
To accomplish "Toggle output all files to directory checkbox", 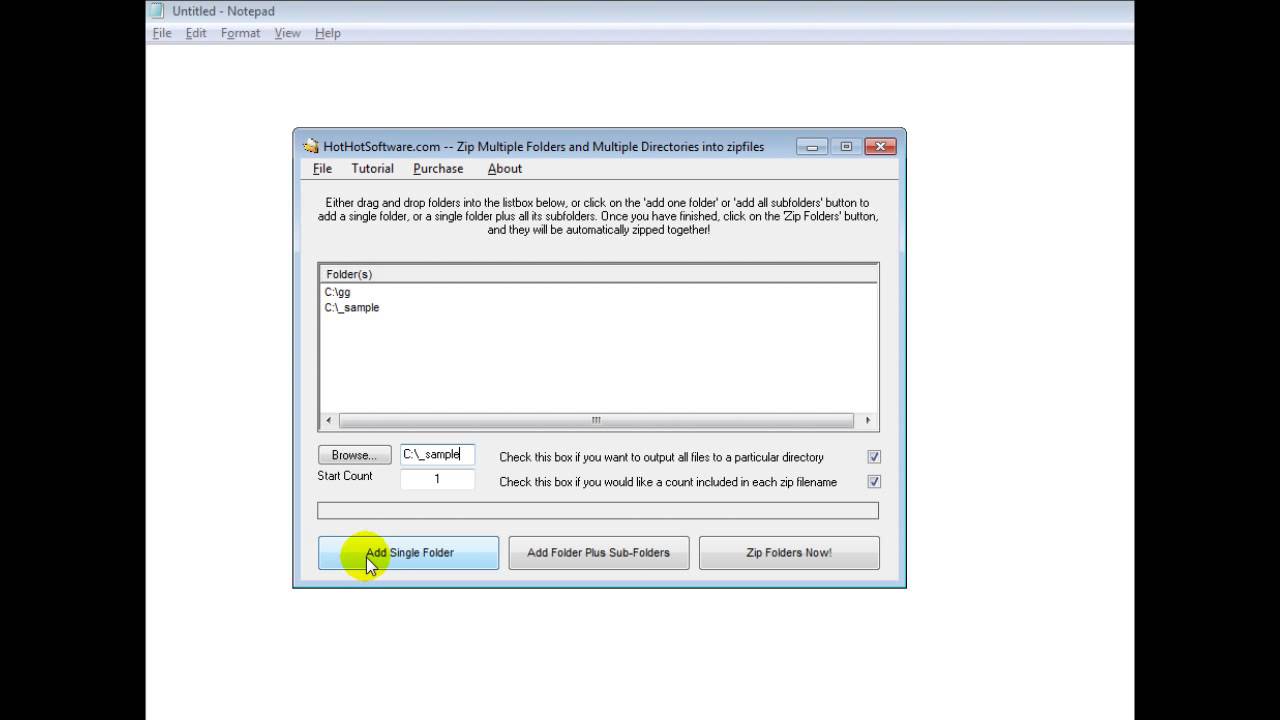I will [x=874, y=457].
